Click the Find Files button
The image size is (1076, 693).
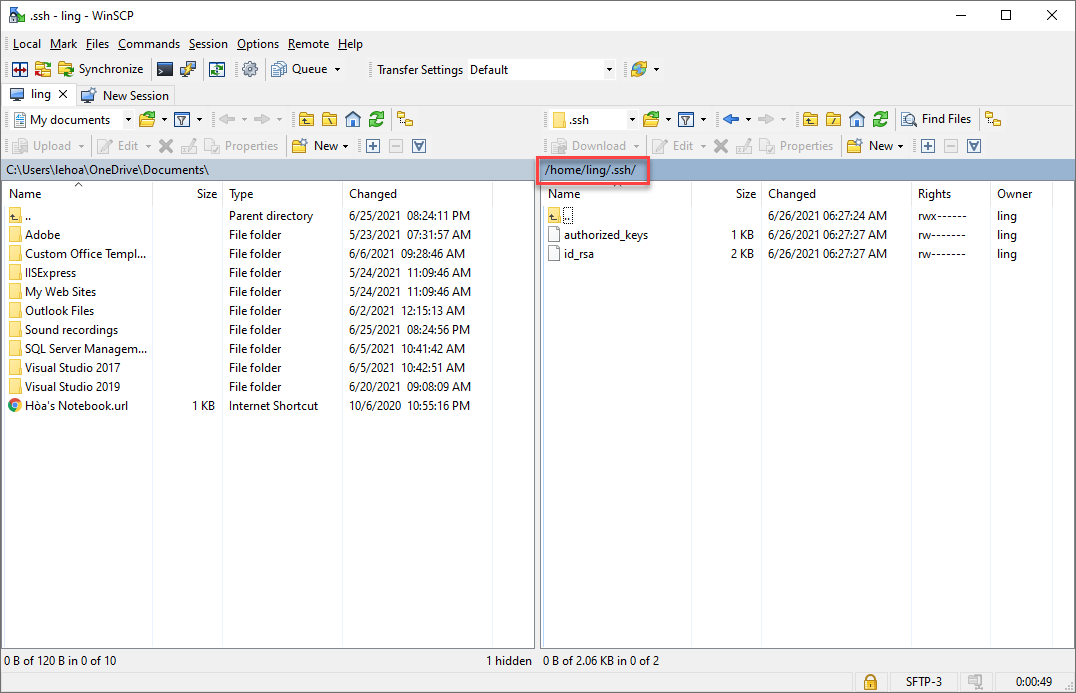coord(937,119)
